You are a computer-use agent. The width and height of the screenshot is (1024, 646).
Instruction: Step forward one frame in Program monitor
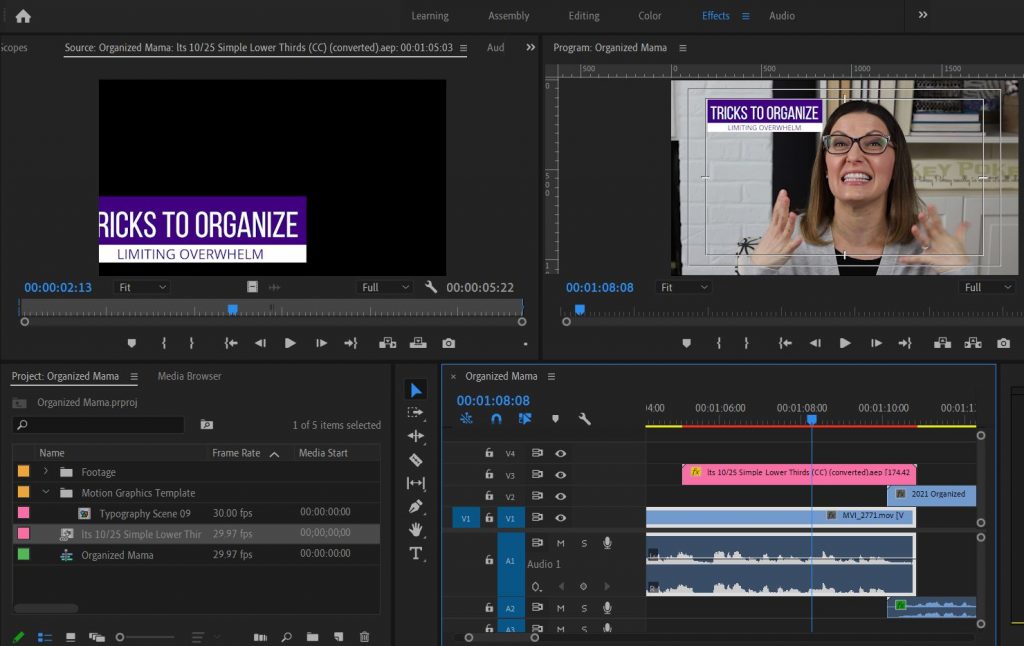(x=876, y=343)
